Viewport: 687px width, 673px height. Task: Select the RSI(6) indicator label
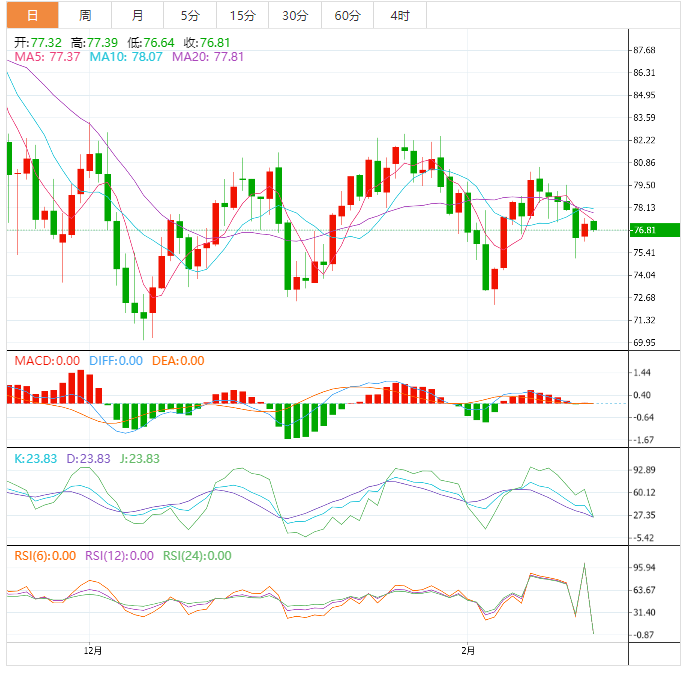[x=45, y=556]
